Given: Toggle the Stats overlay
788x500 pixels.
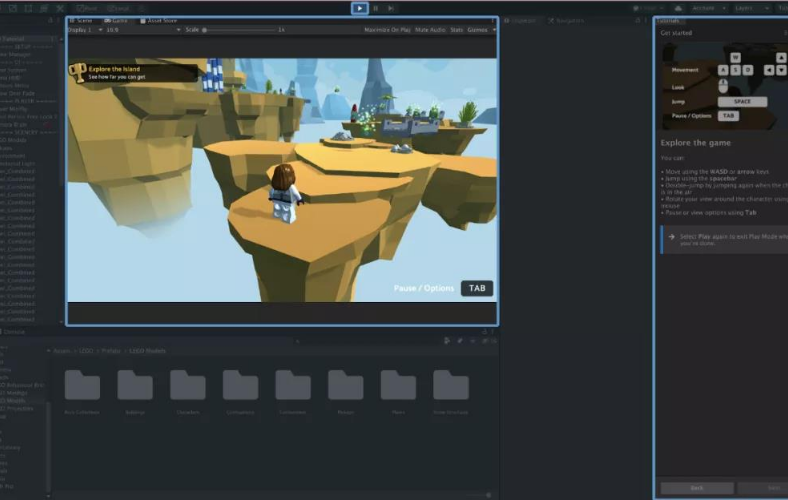Looking at the screenshot, I should coord(456,30).
